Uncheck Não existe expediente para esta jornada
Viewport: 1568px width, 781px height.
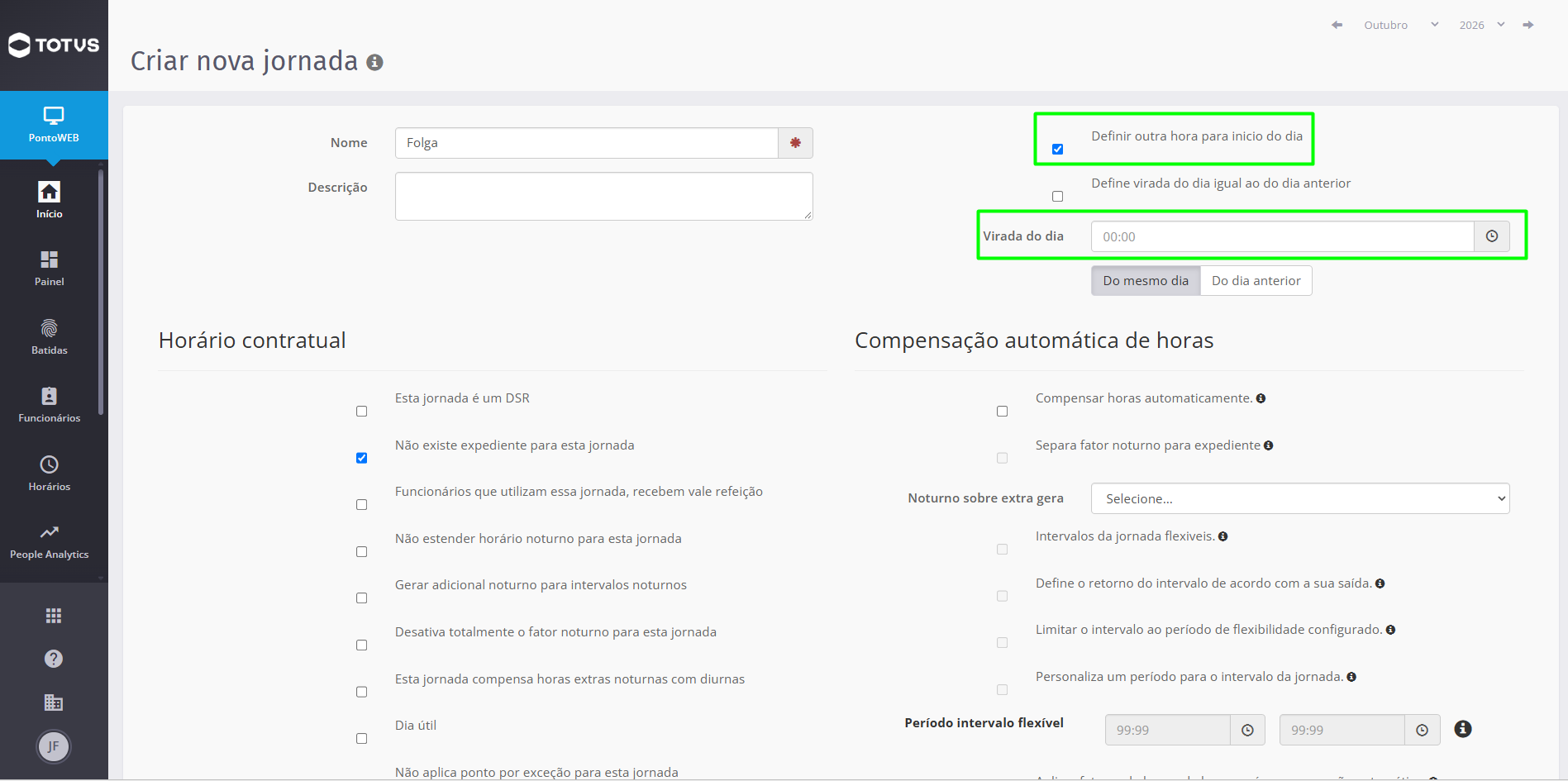point(361,458)
